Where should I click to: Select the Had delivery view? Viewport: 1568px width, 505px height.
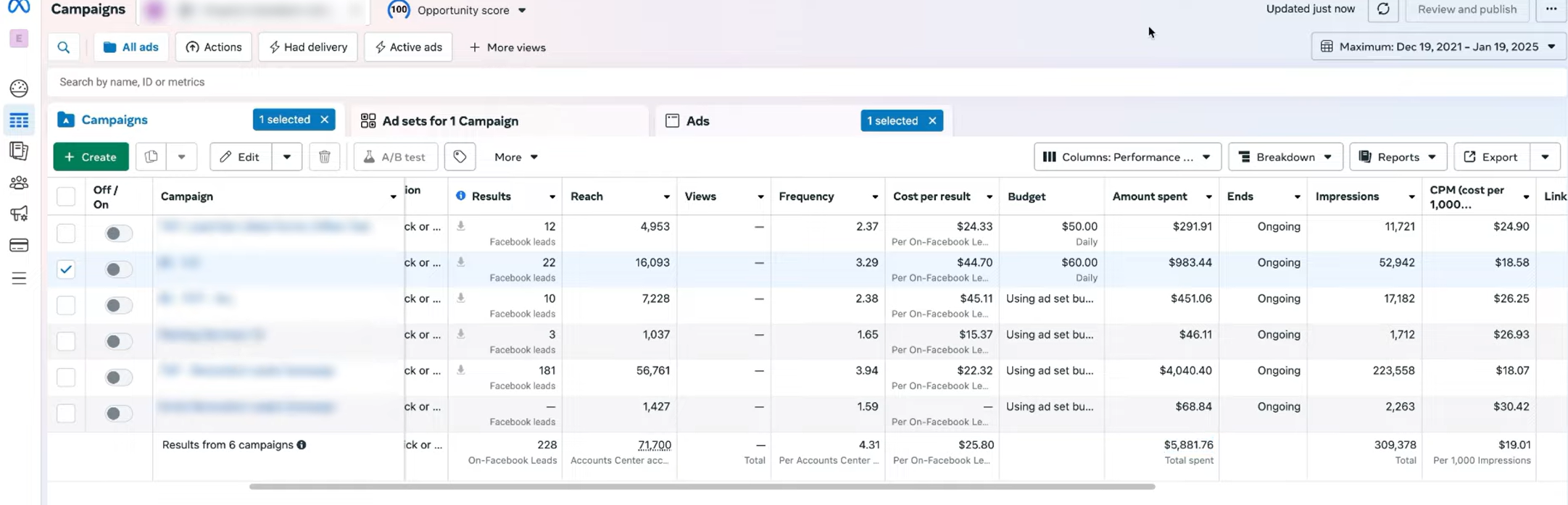[x=308, y=48]
